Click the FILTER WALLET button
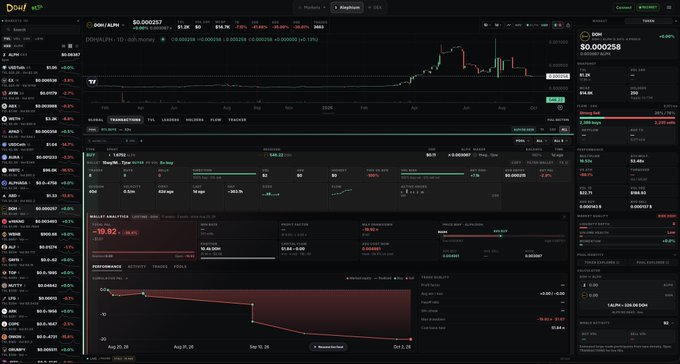680x364 pixels. click(539, 163)
